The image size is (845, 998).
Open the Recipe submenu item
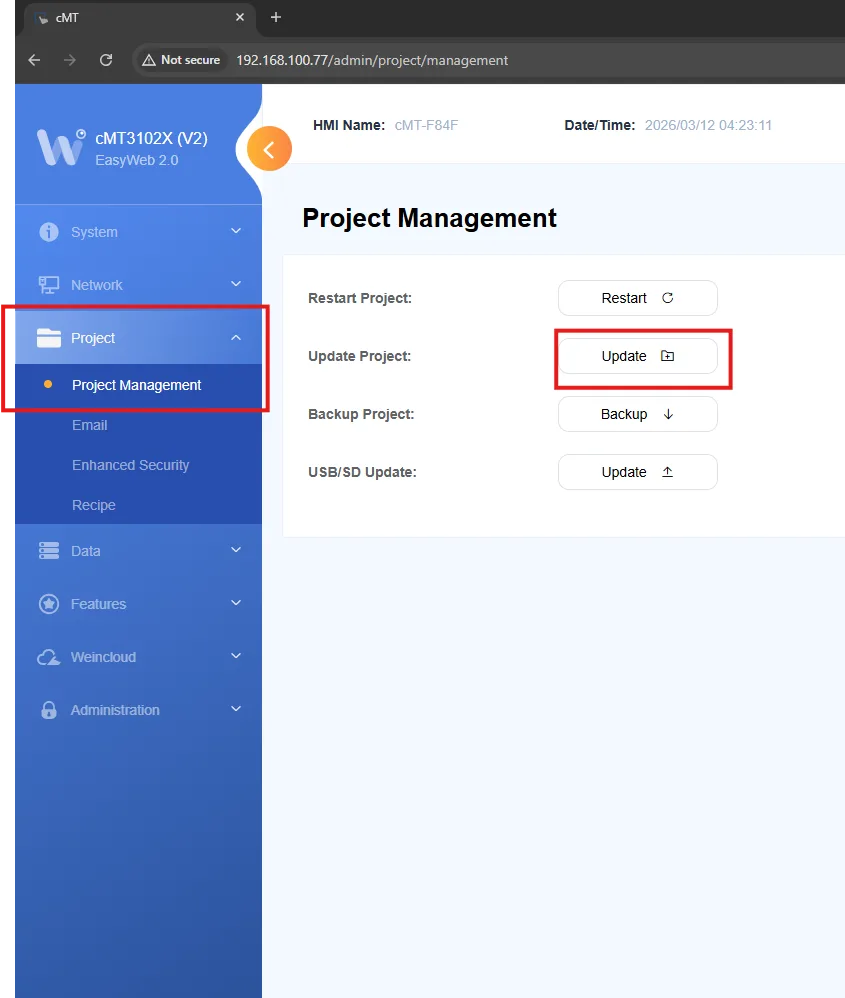point(138,505)
